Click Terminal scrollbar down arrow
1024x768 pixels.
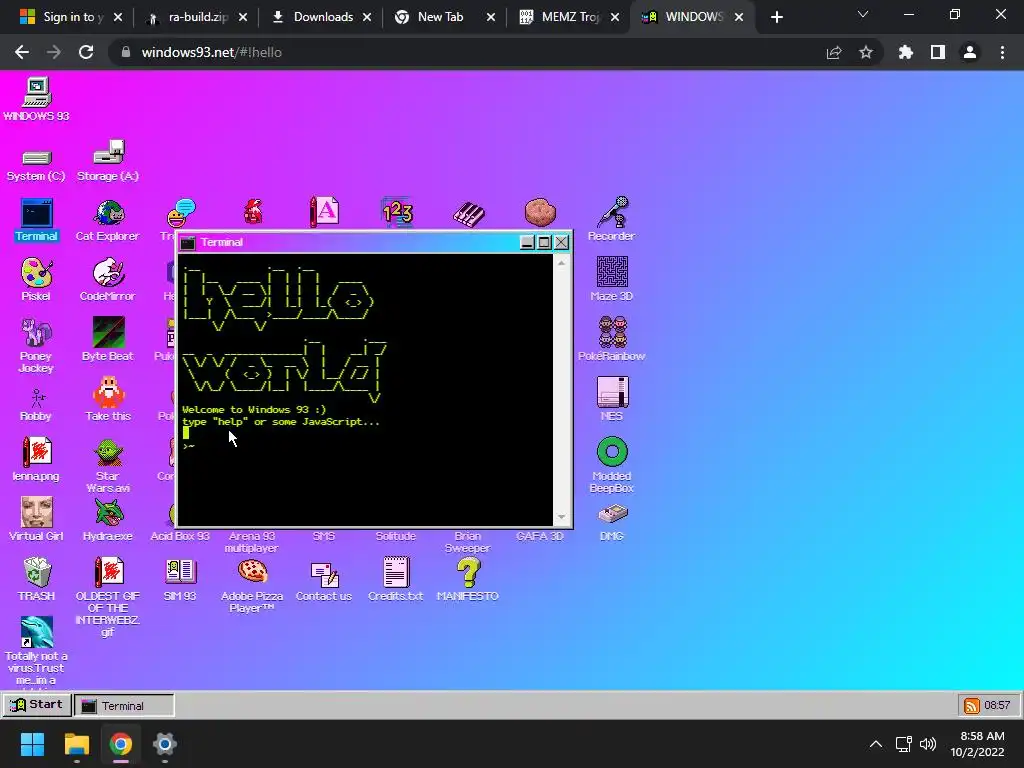click(x=561, y=517)
